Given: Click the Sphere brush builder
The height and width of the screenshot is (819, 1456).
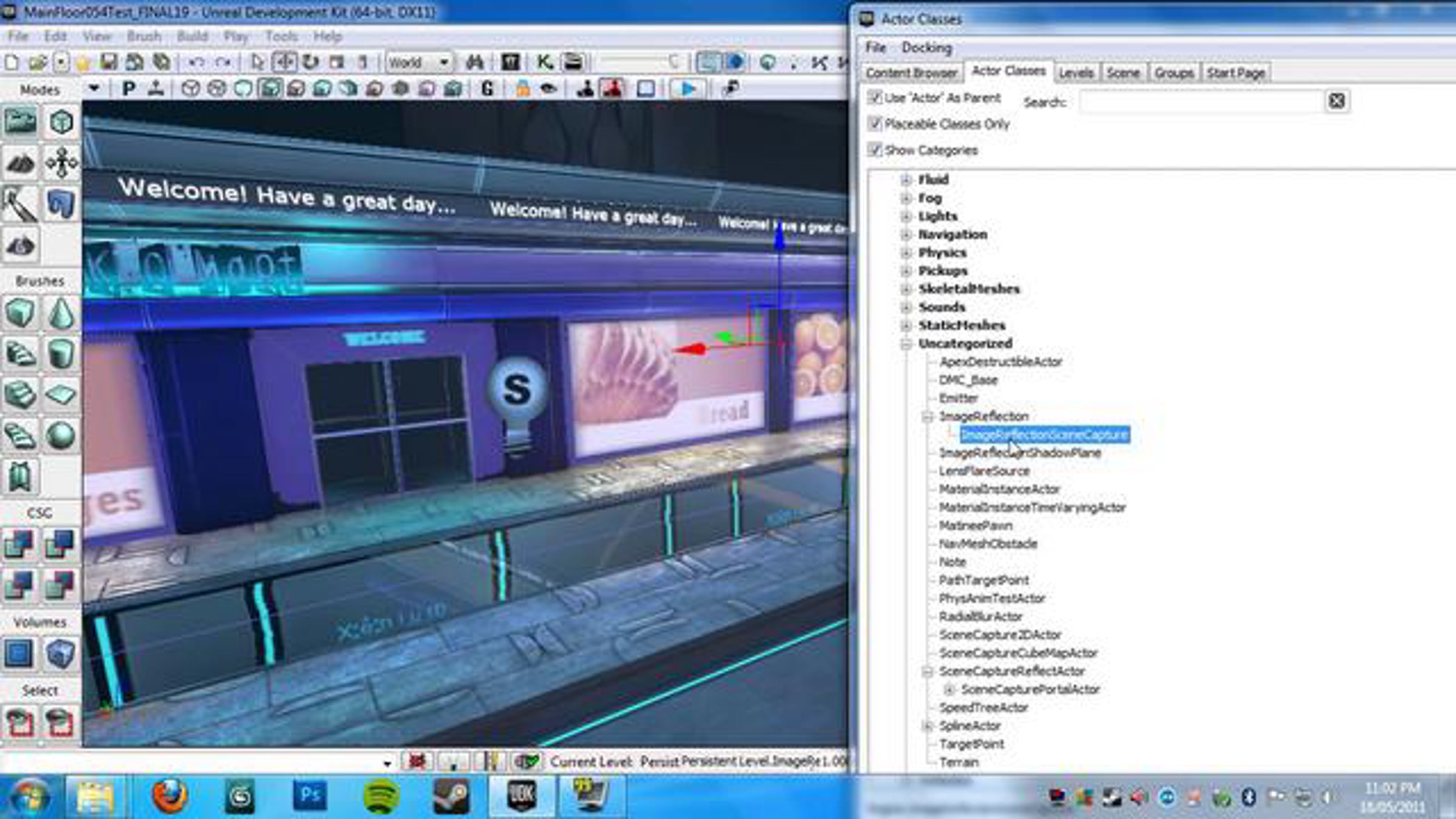Looking at the screenshot, I should click(x=61, y=435).
